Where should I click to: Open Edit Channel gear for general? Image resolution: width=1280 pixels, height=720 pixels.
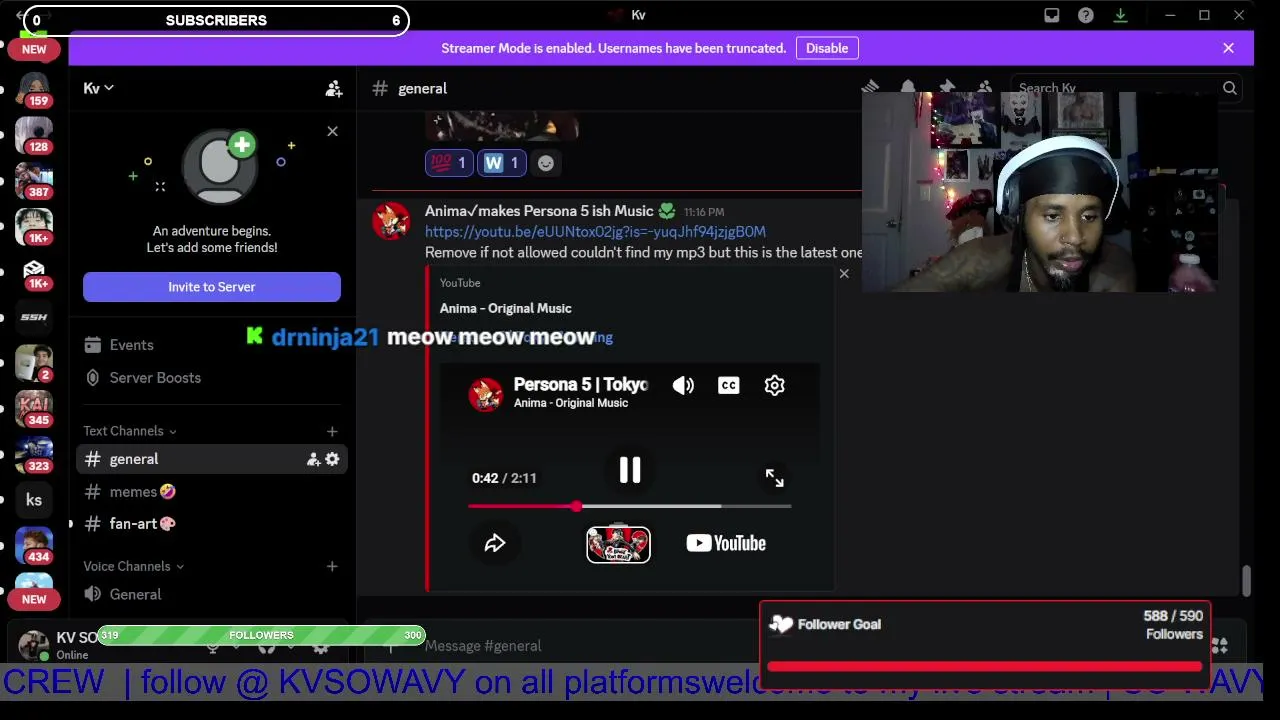pyautogui.click(x=332, y=459)
